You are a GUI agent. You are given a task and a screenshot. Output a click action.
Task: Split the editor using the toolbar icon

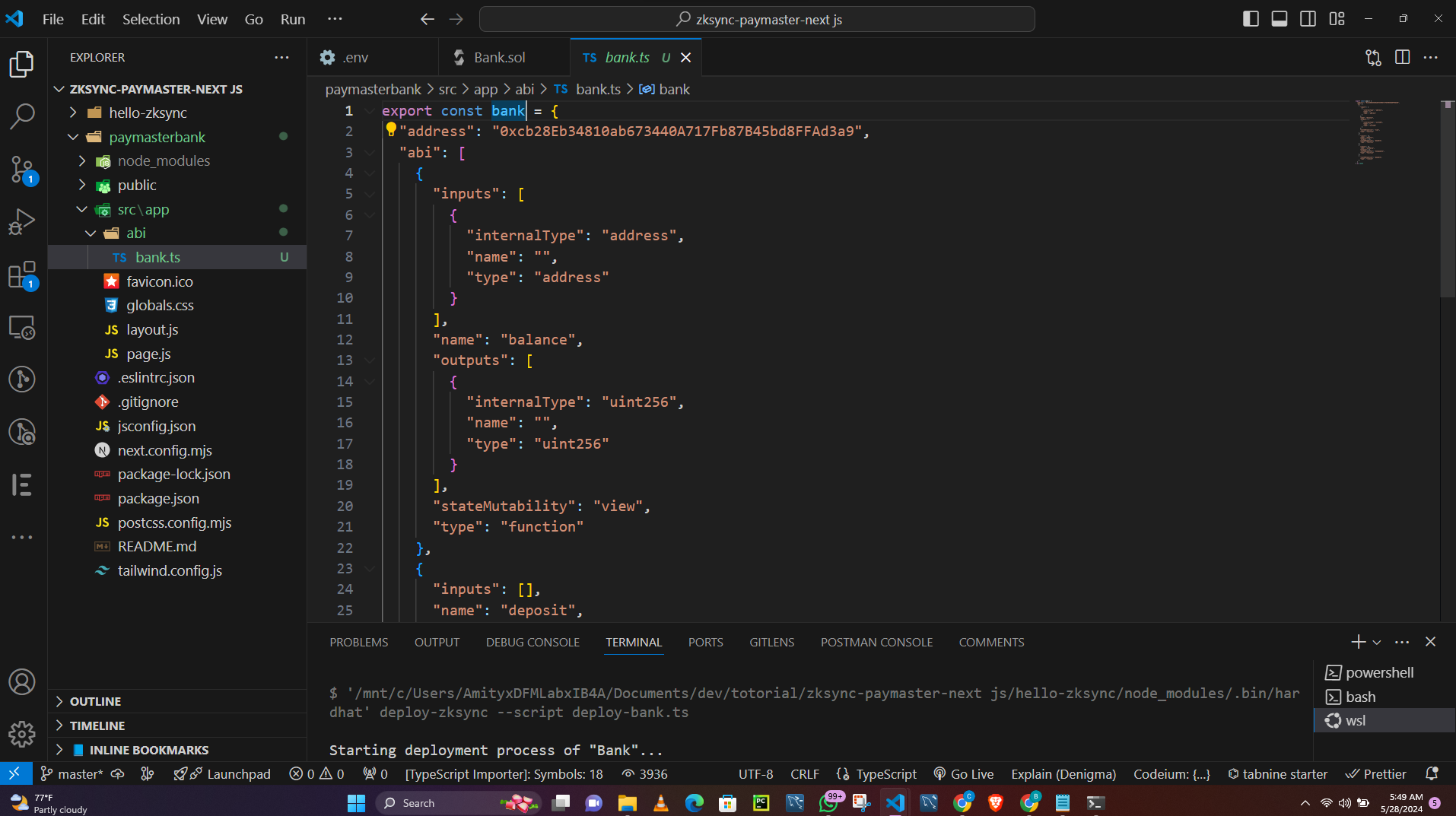point(1402,57)
